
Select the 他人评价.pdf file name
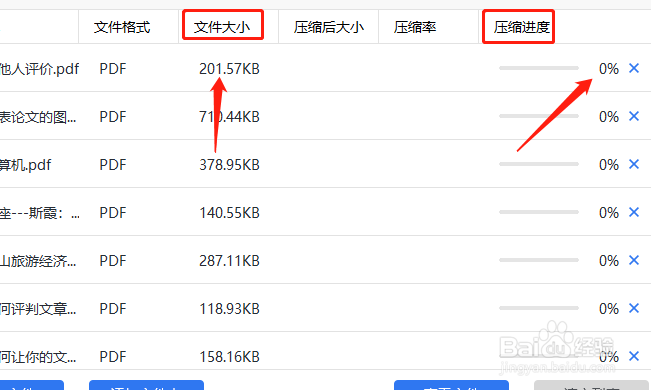tap(39, 69)
